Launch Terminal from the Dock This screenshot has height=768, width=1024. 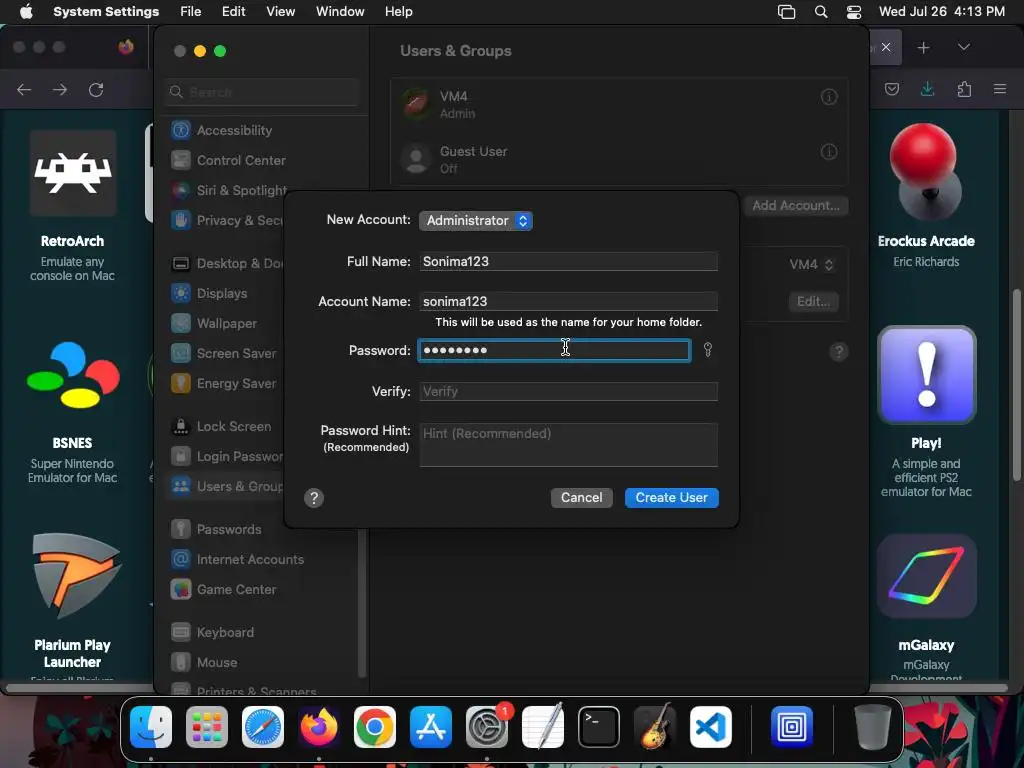pyautogui.click(x=598, y=727)
